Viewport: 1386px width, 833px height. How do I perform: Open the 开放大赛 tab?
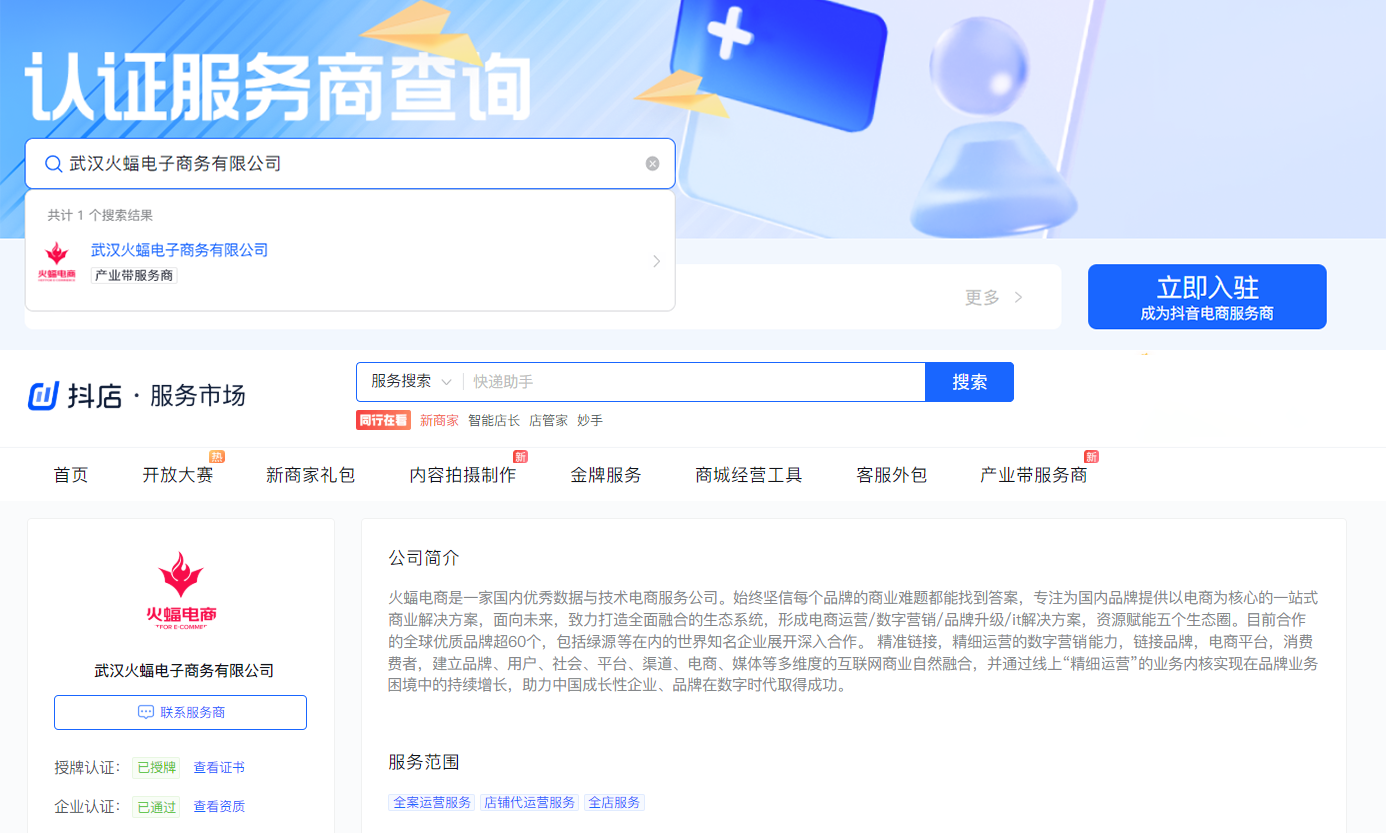tap(178, 475)
